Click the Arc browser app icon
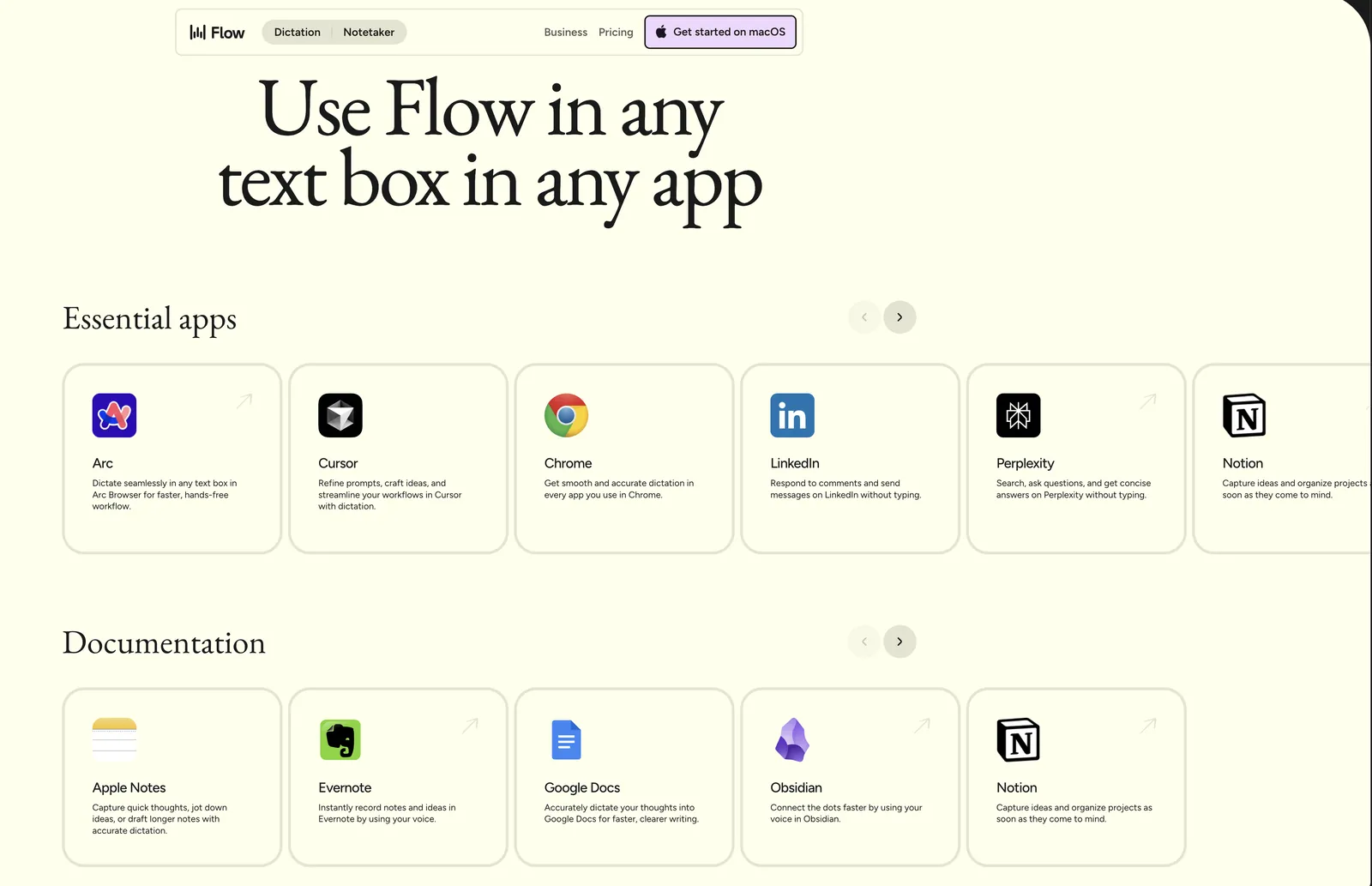The height and width of the screenshot is (886, 1372). click(x=114, y=415)
